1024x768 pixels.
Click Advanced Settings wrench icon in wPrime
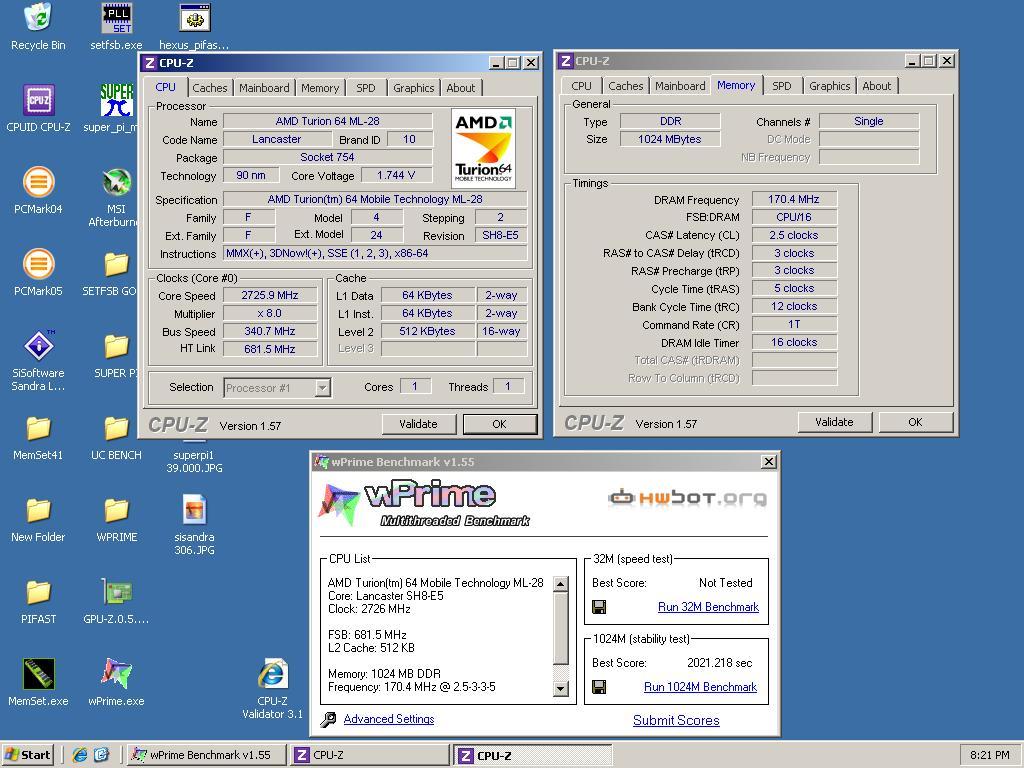(328, 720)
